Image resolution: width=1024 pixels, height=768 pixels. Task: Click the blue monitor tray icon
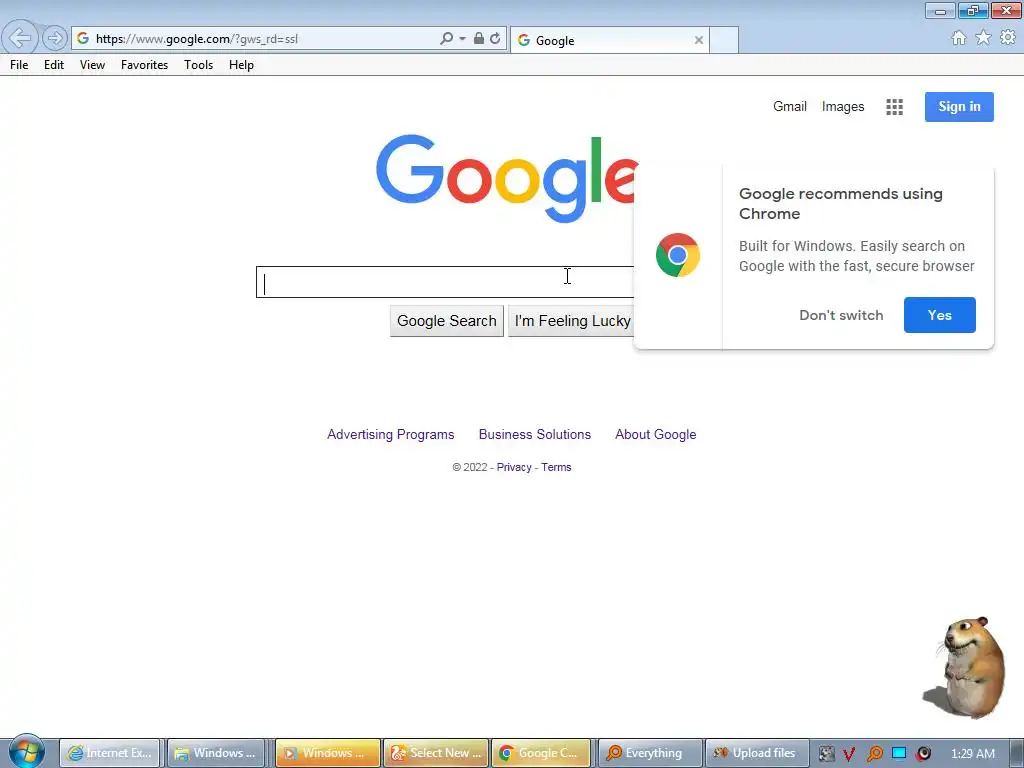coord(899,753)
